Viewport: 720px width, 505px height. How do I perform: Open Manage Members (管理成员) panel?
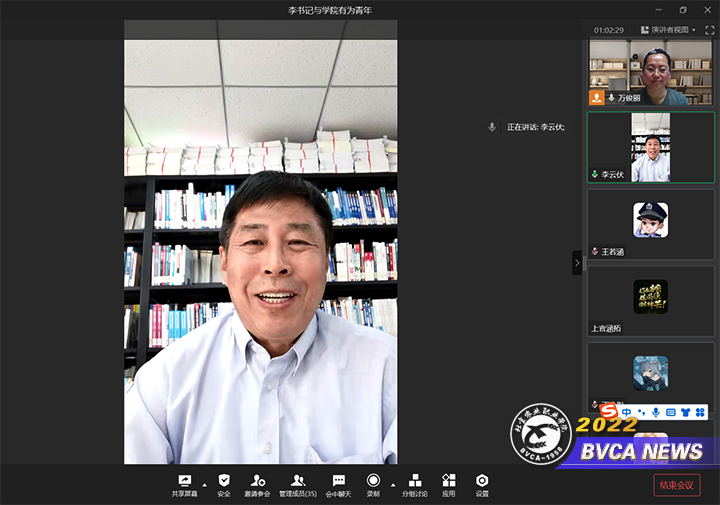pos(297,481)
